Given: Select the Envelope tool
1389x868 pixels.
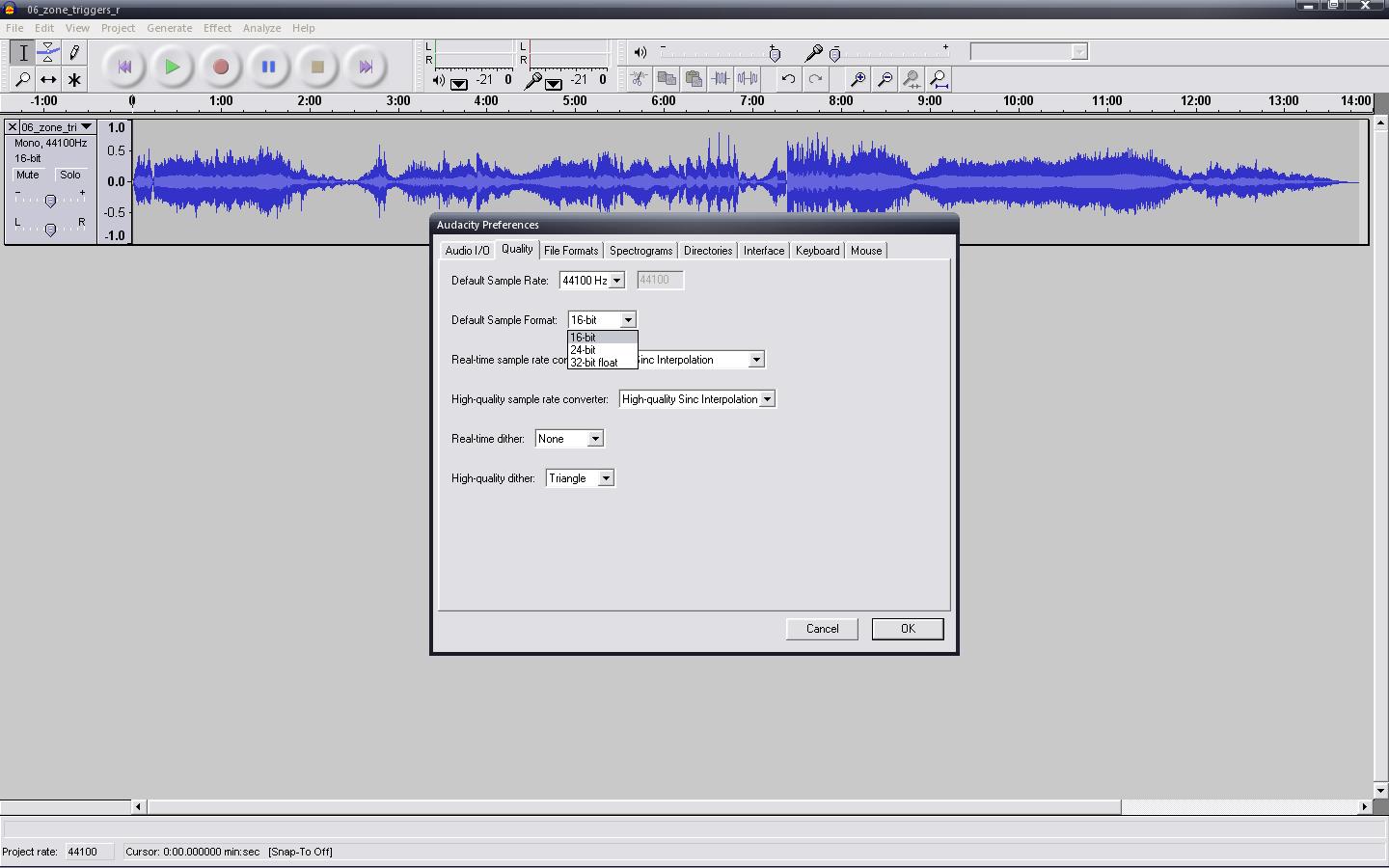Looking at the screenshot, I should 48,53.
